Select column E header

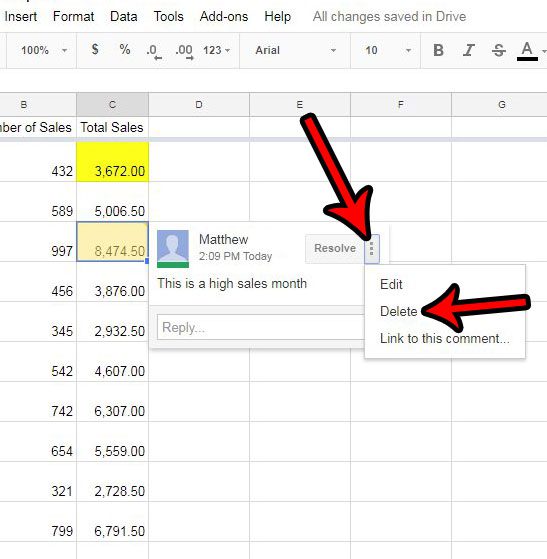(x=300, y=104)
